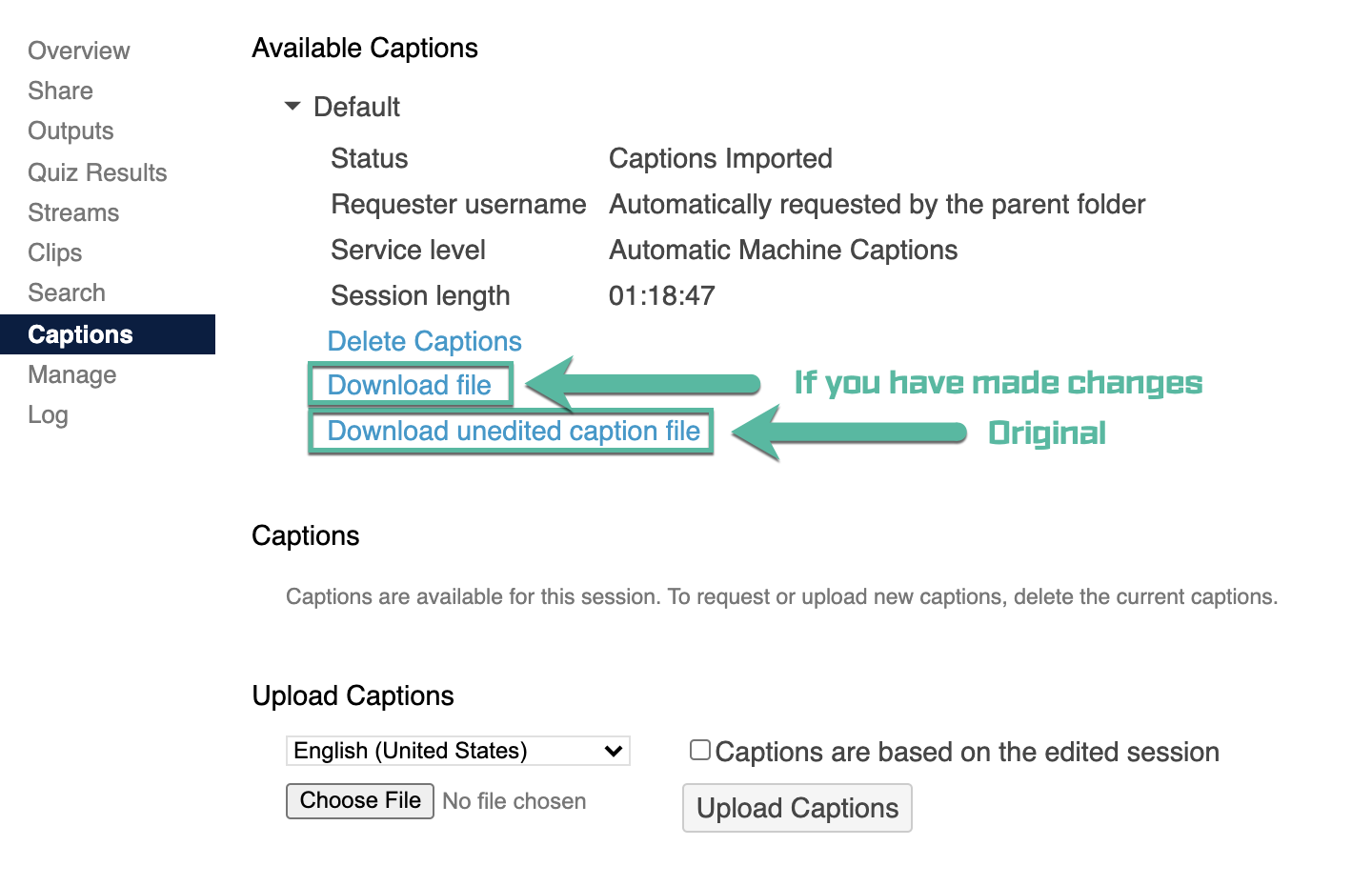Click the Choose File button
The image size is (1372, 886).
tap(360, 800)
